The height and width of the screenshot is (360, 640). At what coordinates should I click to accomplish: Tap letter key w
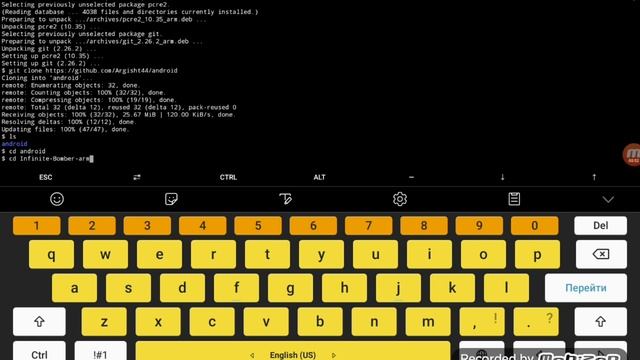tap(105, 254)
